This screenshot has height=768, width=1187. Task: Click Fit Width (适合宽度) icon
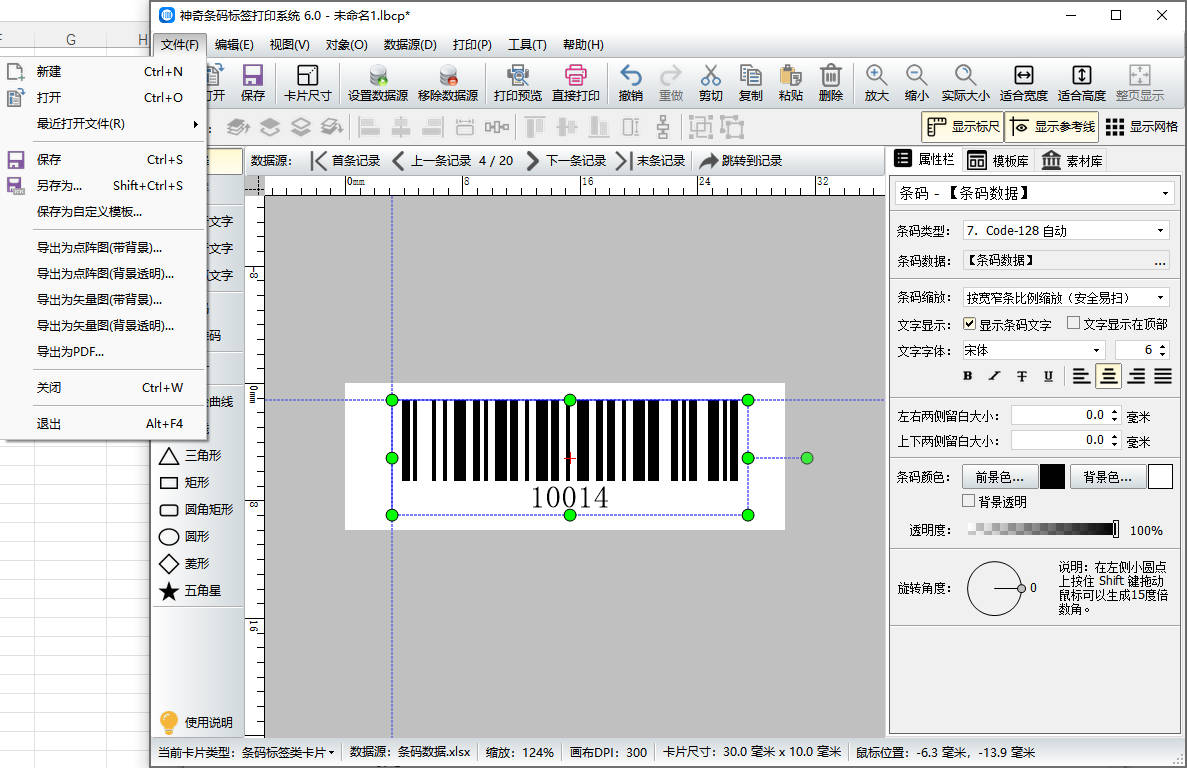1023,82
